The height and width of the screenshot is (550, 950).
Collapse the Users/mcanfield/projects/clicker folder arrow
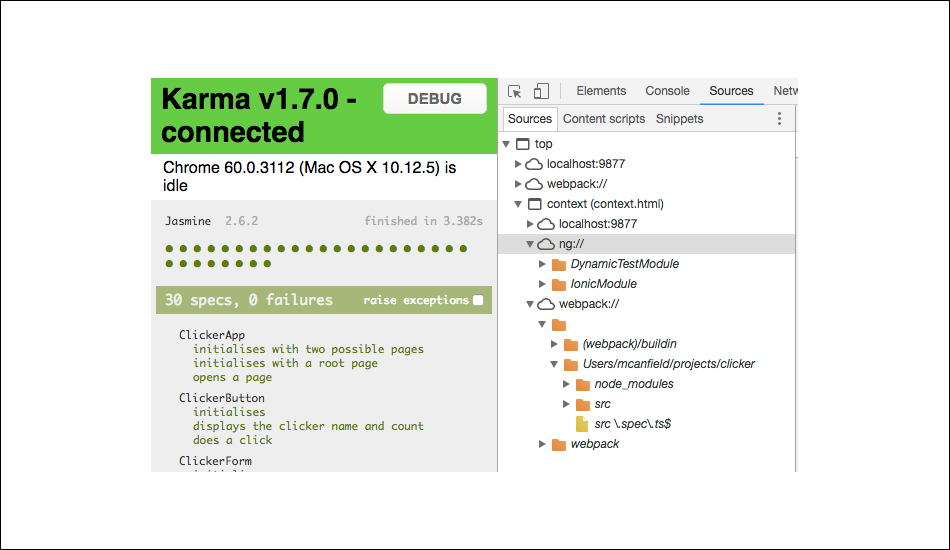554,364
